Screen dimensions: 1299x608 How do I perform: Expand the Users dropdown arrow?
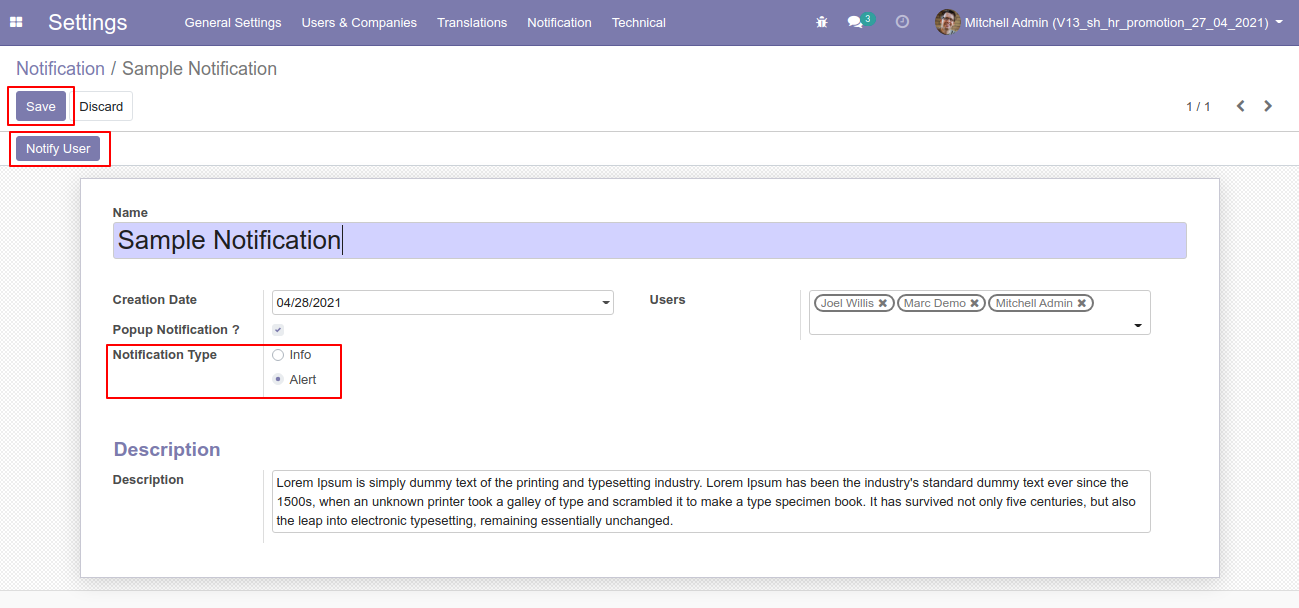click(x=1138, y=326)
